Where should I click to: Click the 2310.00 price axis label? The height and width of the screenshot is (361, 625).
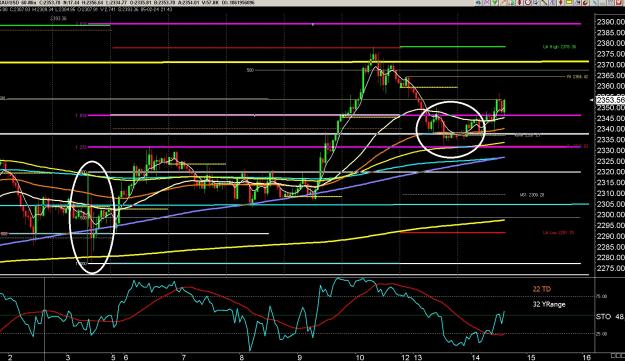click(x=610, y=194)
